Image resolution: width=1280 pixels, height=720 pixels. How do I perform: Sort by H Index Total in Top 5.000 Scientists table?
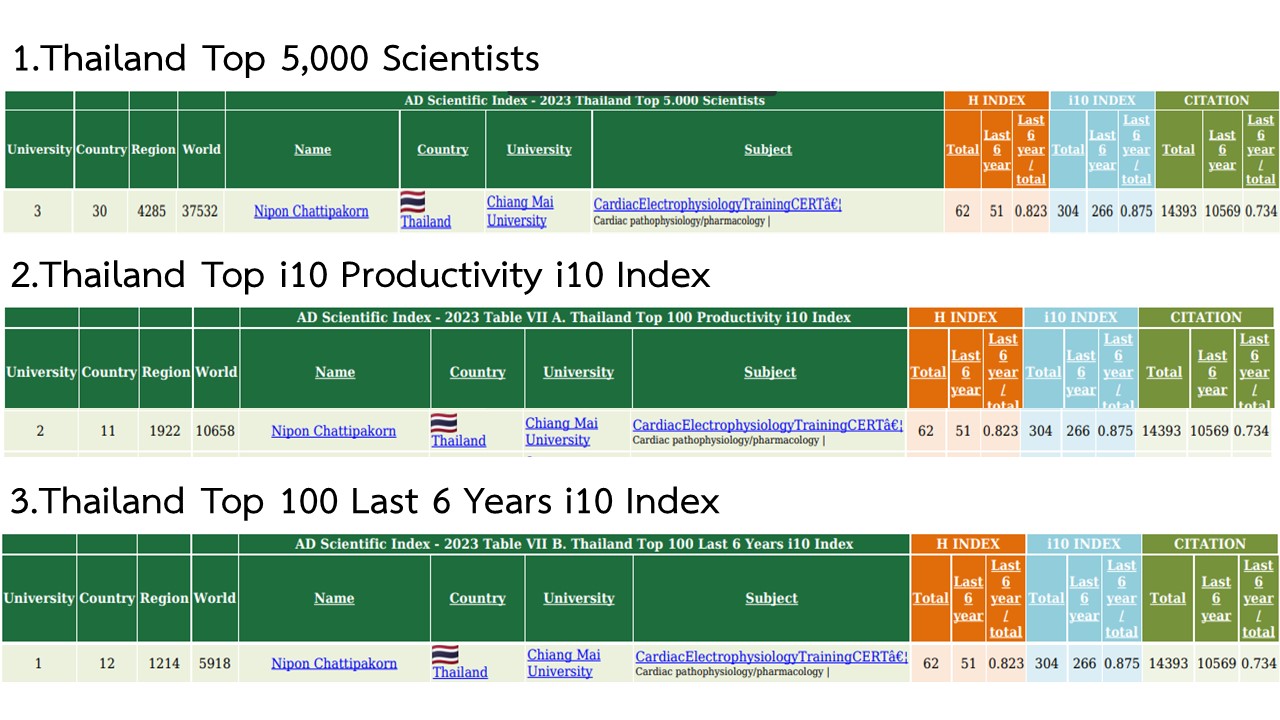tap(963, 149)
